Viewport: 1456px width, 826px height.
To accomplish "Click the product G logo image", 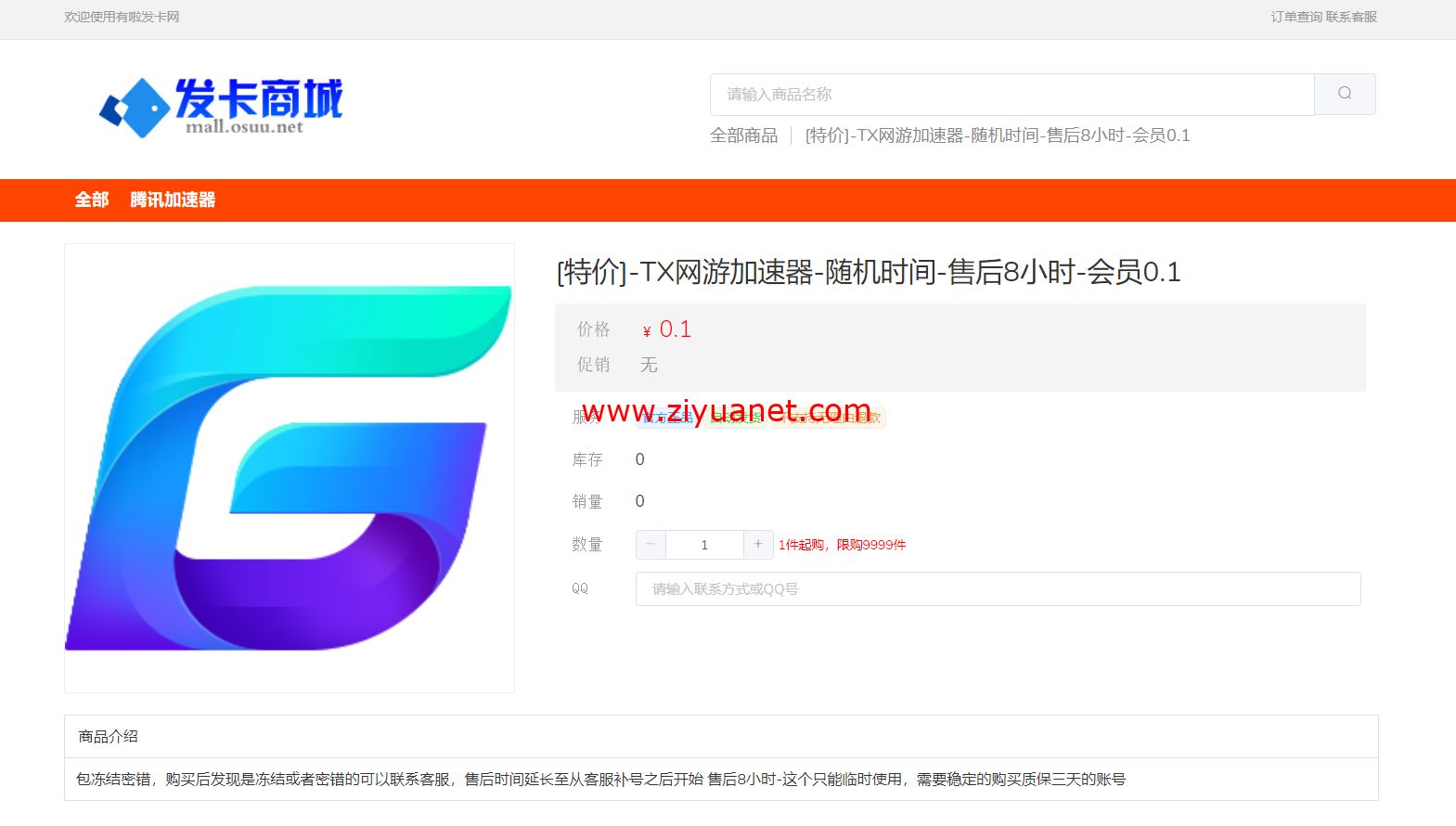I will (289, 468).
